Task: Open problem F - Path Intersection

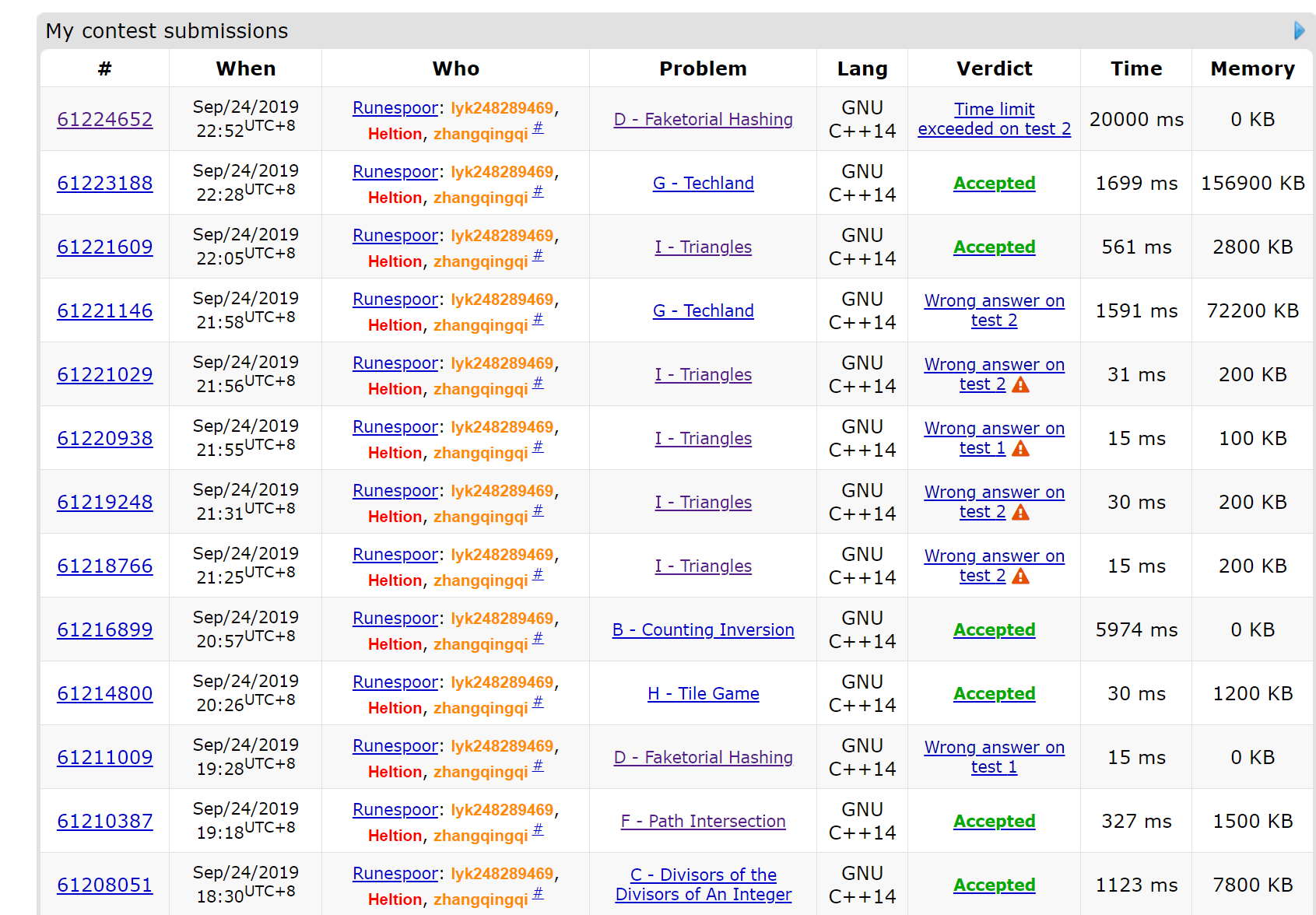Action: pos(703,821)
